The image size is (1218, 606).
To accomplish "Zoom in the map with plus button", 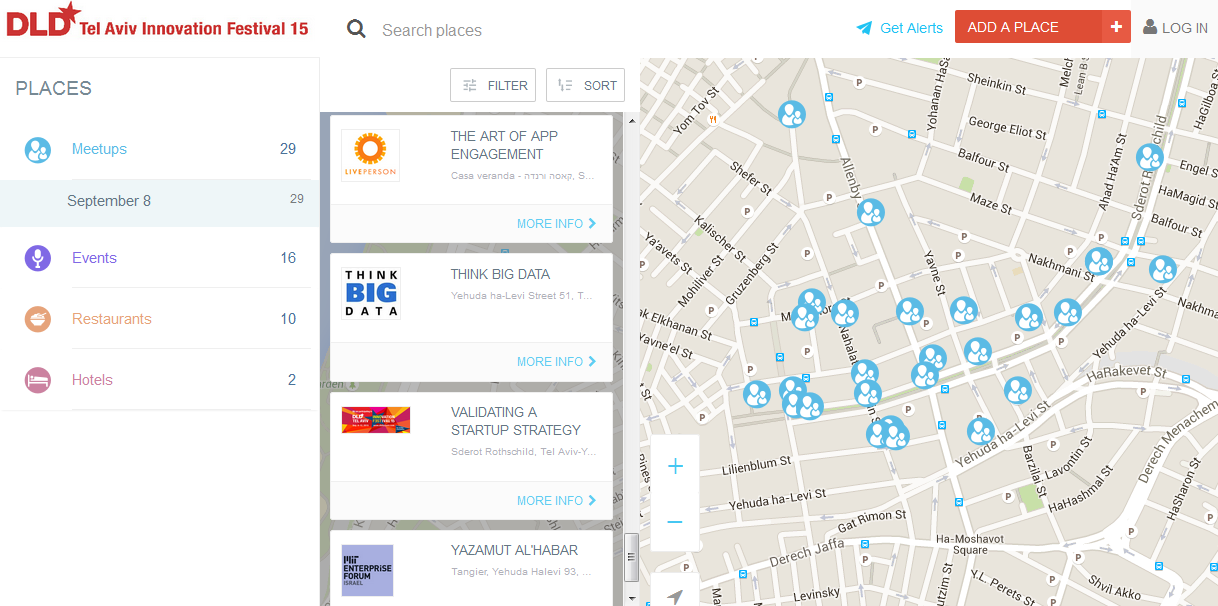I will point(675,466).
